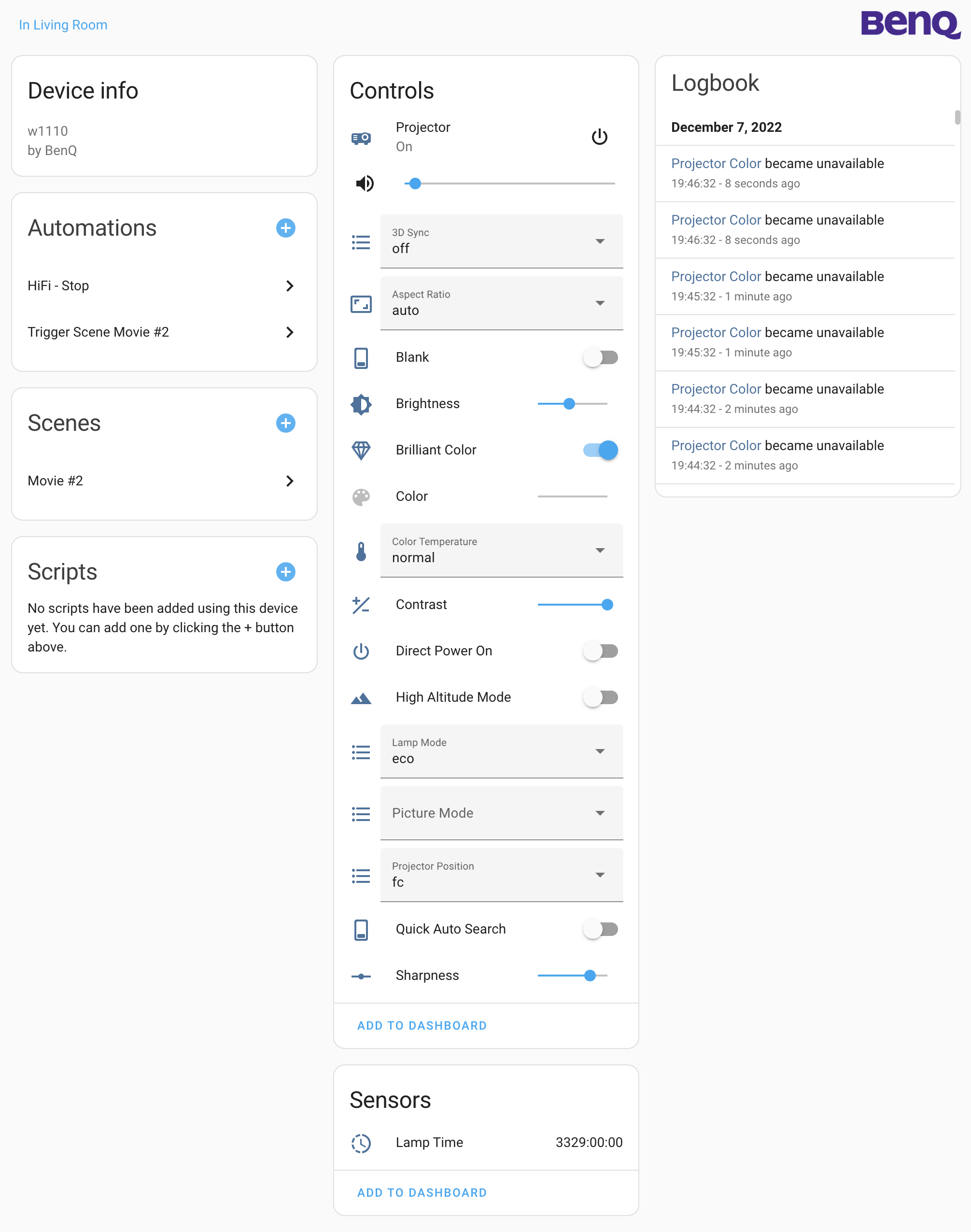This screenshot has width=971, height=1232.
Task: Click the add automation plus icon
Action: coord(285,228)
